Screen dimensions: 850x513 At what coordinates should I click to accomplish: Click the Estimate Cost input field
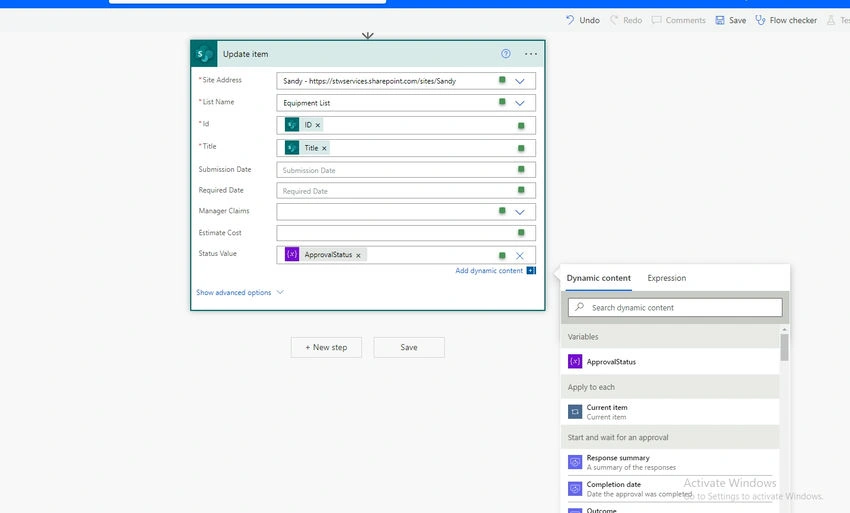pos(406,233)
